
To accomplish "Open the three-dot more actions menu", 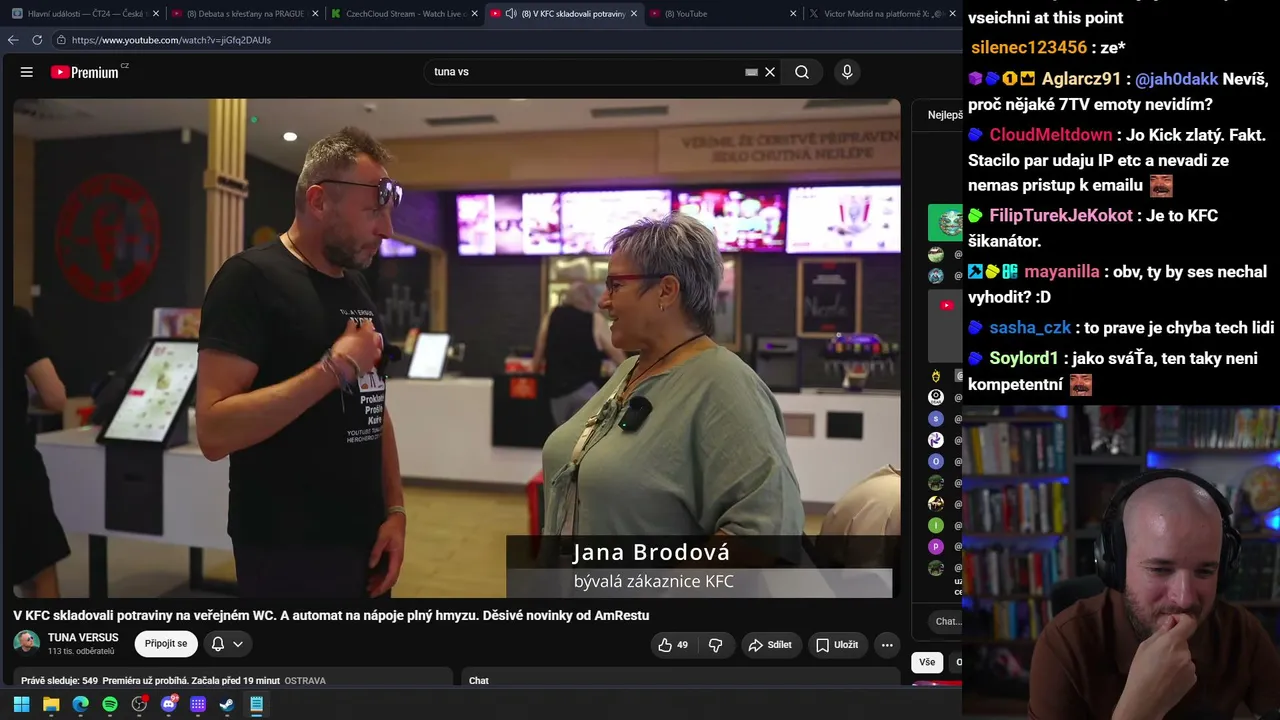I will [x=887, y=645].
